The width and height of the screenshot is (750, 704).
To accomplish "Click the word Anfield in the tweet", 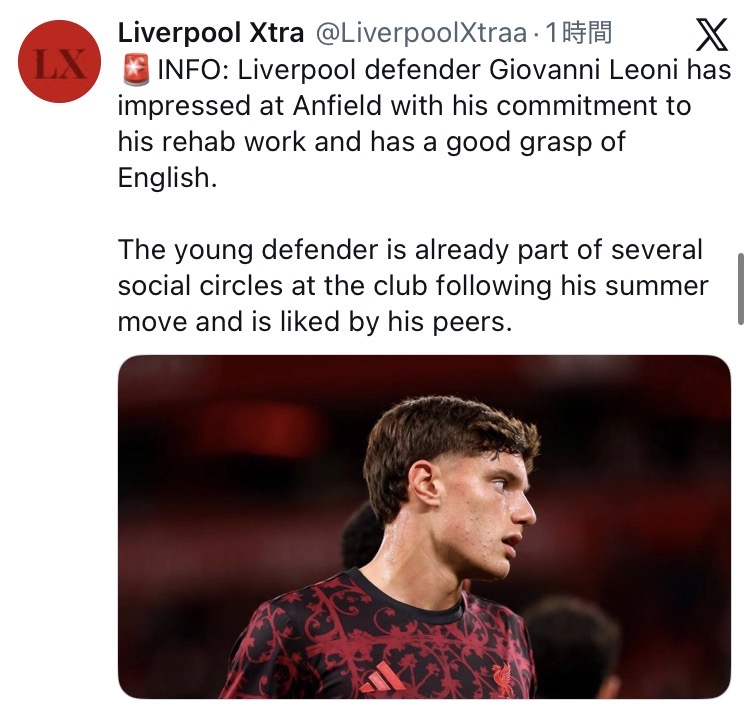I will (324, 106).
